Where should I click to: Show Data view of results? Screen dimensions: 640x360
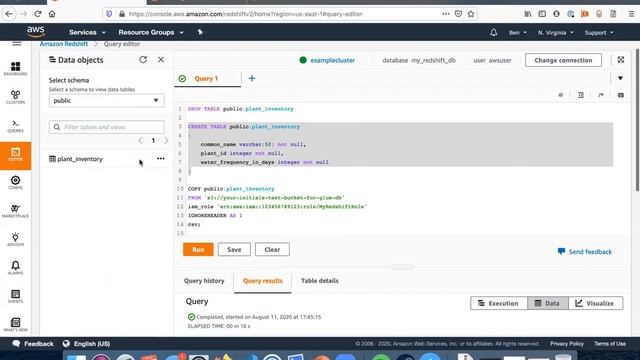click(x=547, y=303)
